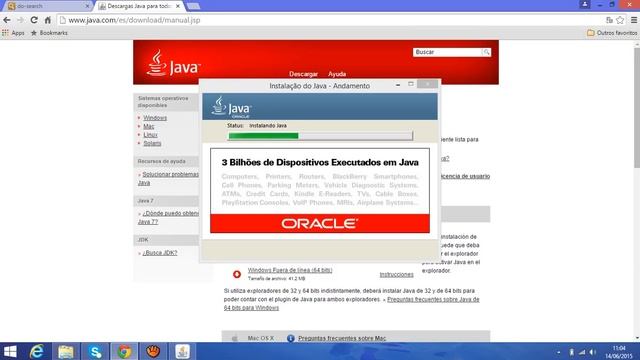Open Outros favoritos folder
This screenshot has width=640, height=360.
(612, 33)
